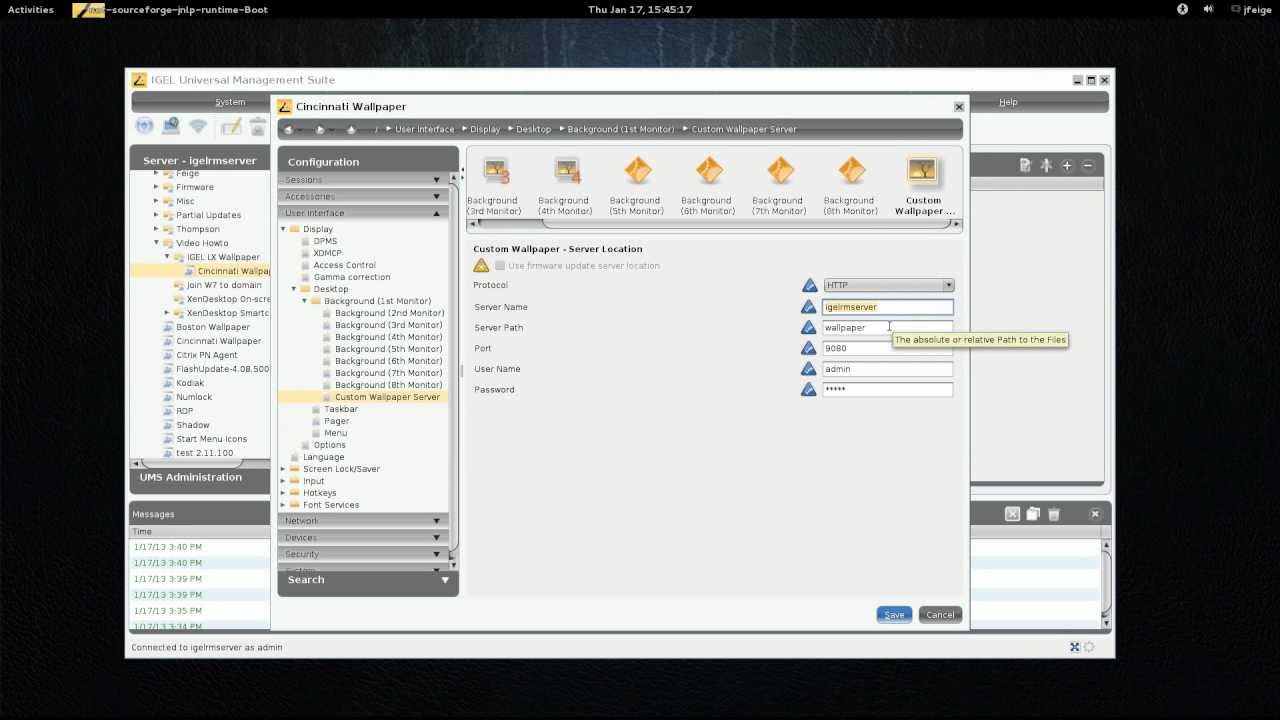Click the document icon in right panel header
This screenshot has width=1280, height=720.
(x=1025, y=165)
